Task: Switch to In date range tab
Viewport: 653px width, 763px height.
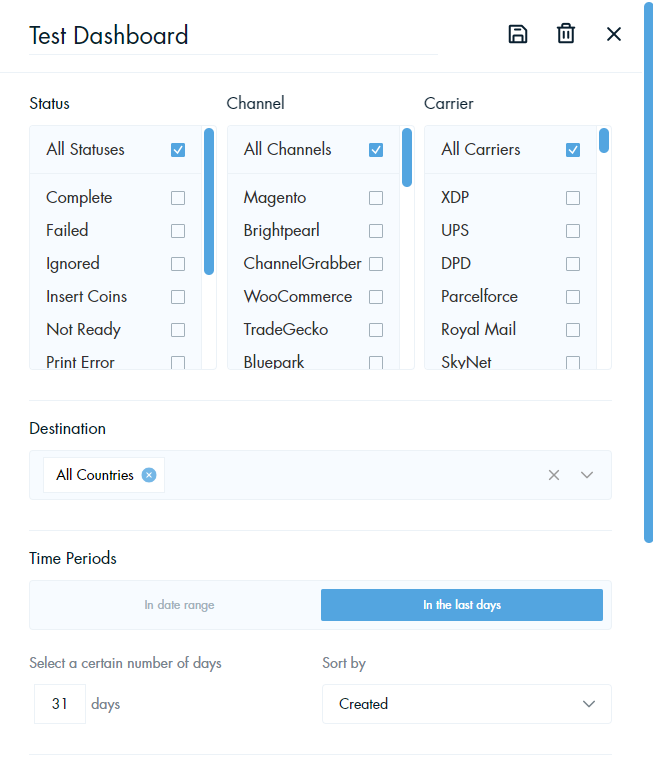Action: pyautogui.click(x=179, y=605)
